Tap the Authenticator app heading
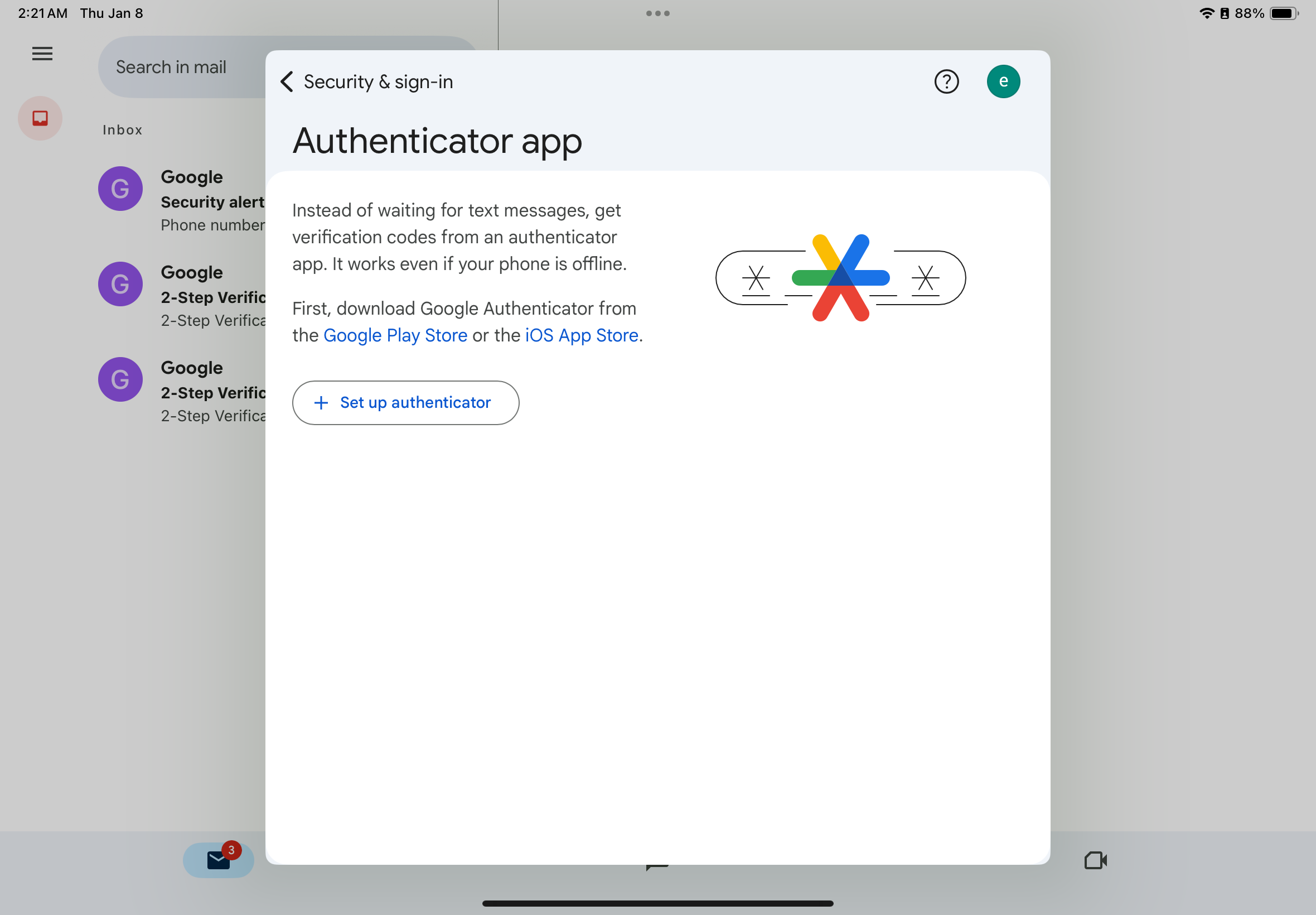Viewport: 1316px width, 915px height. (437, 141)
